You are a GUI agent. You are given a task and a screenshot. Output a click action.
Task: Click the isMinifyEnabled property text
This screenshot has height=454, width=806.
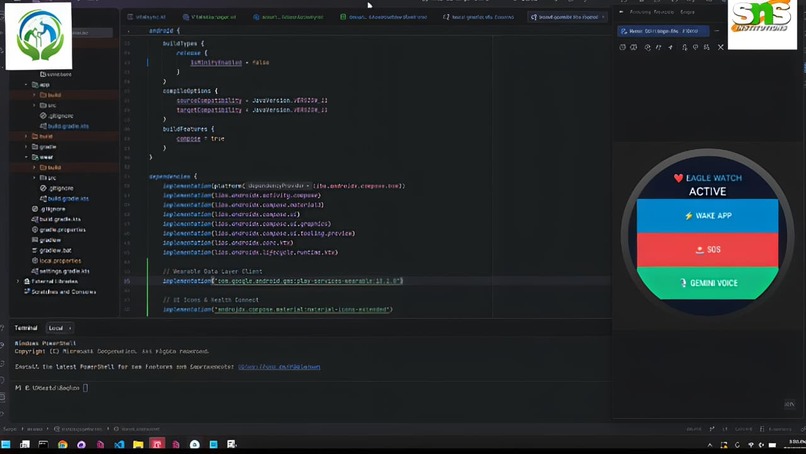tap(216, 62)
